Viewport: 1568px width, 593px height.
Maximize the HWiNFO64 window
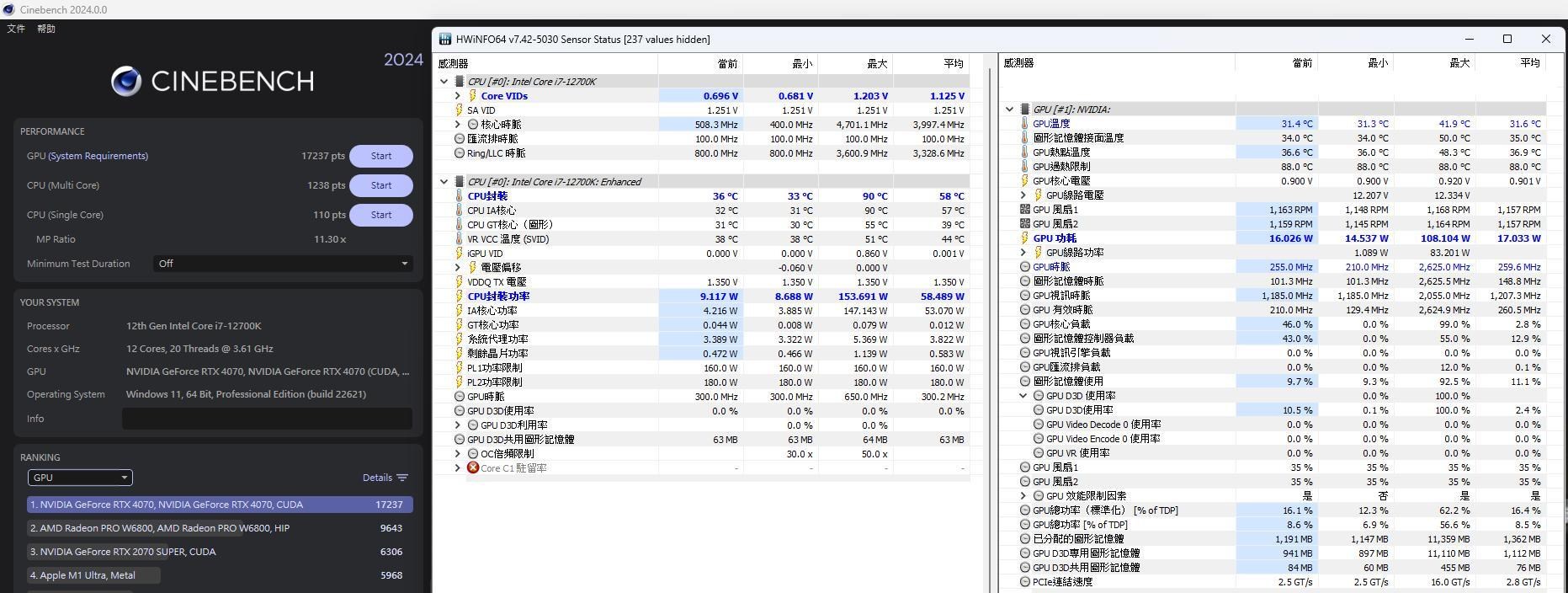click(x=1507, y=39)
